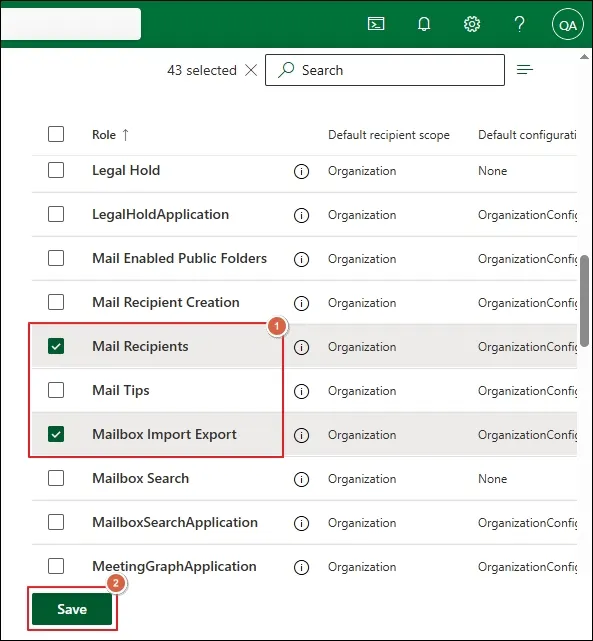Image resolution: width=593 pixels, height=641 pixels.
Task: Click scrollbar up arrow
Action: click(x=584, y=57)
